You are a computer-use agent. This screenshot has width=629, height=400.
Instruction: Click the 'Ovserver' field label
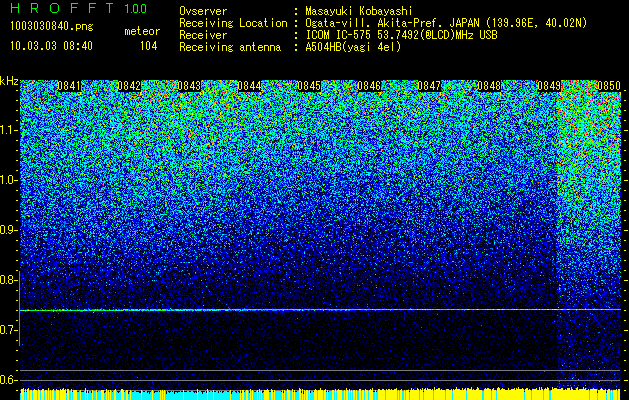pos(203,11)
